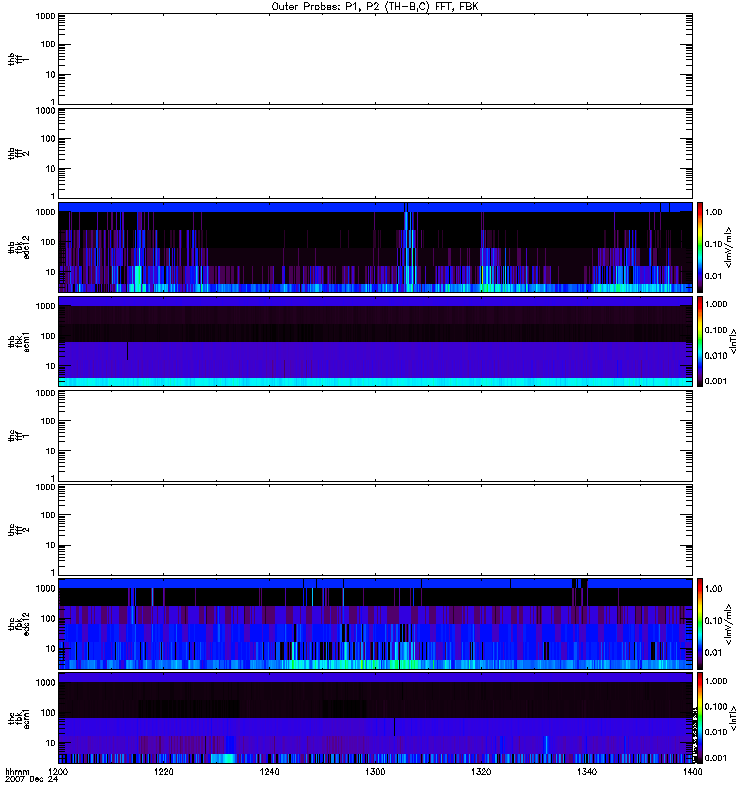Click the empty thb fff 1 plot panel

[375, 59]
